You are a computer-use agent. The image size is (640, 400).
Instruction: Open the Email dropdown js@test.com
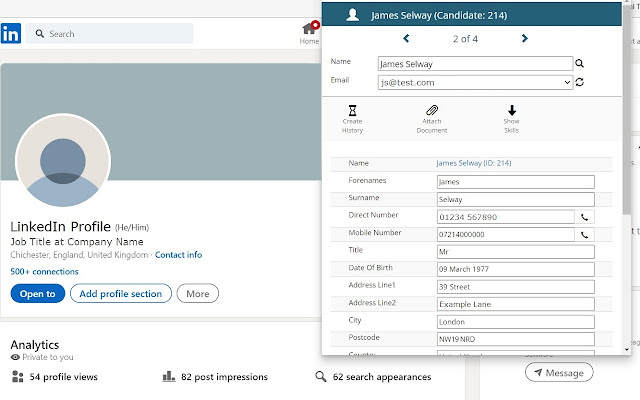[x=475, y=82]
